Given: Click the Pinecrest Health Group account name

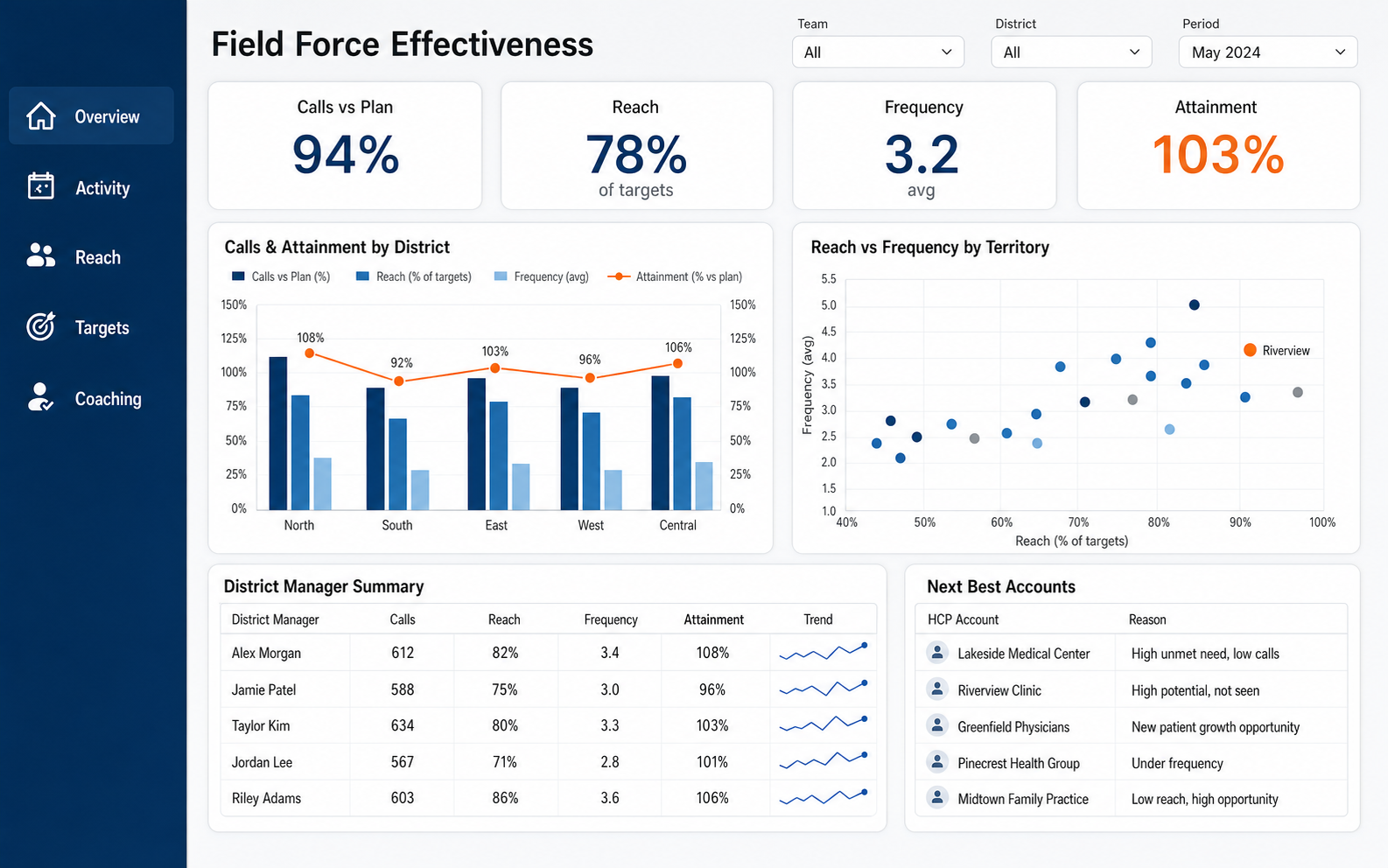Looking at the screenshot, I should (1019, 763).
